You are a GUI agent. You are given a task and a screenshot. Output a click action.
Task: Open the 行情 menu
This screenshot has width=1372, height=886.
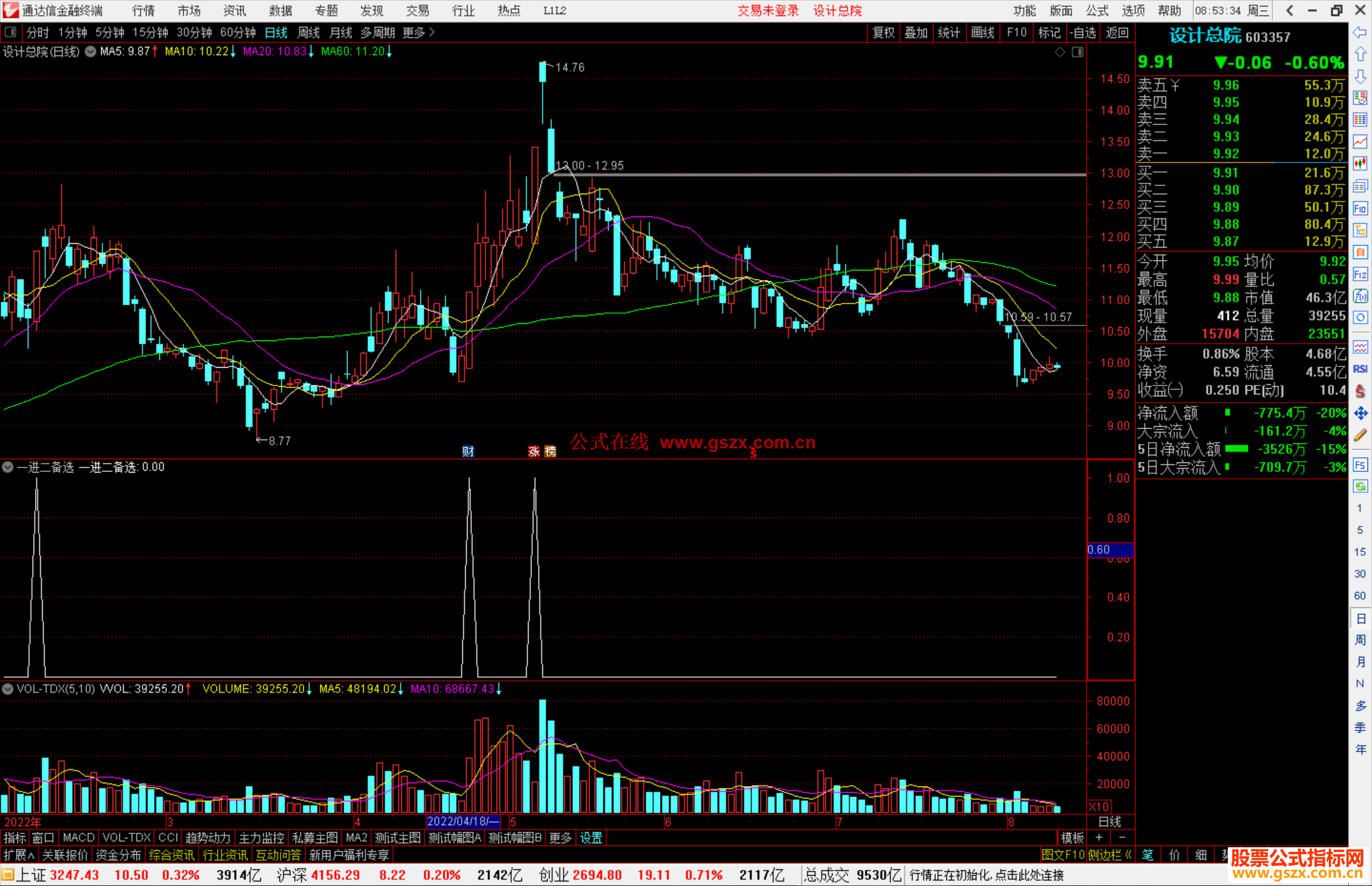click(x=144, y=11)
